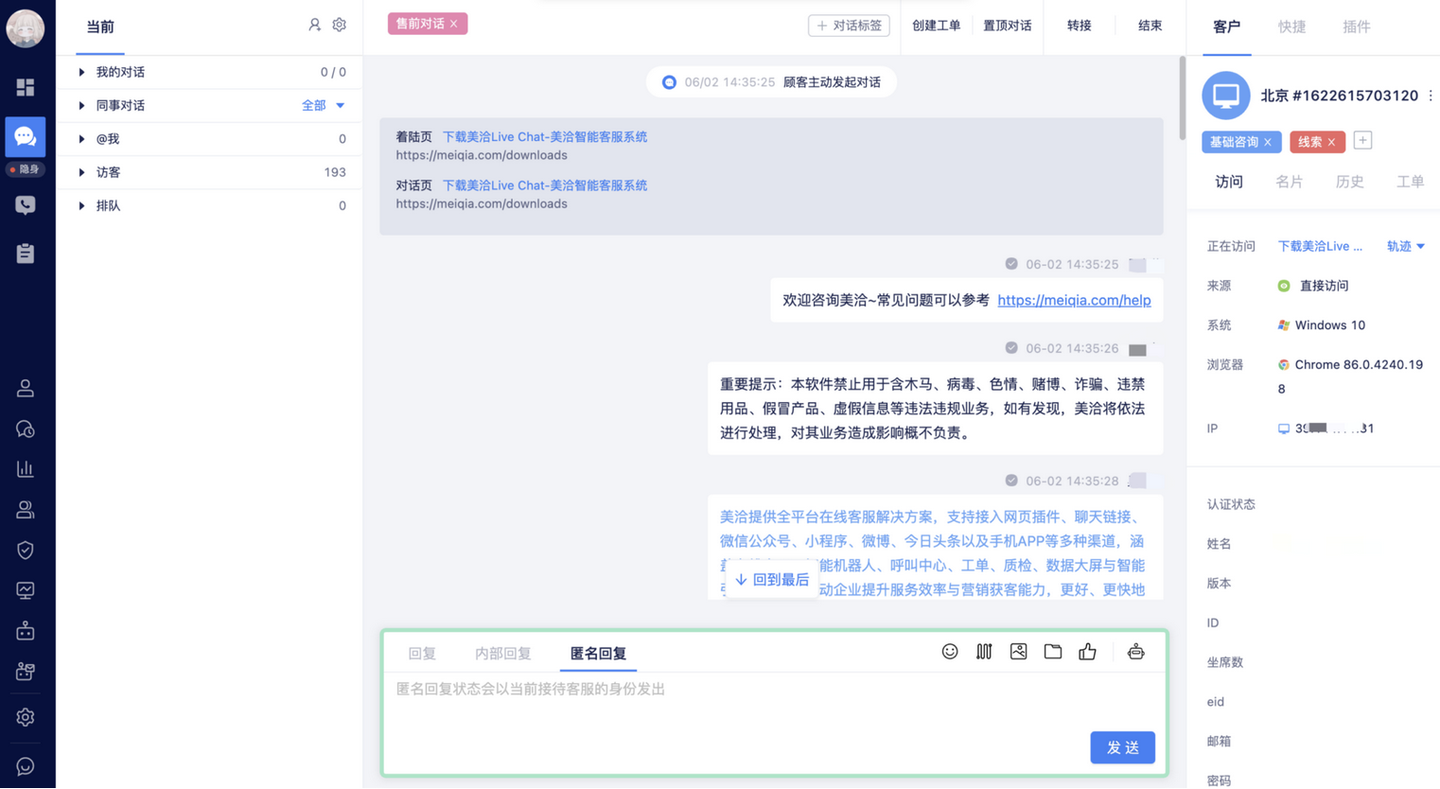Open the meiqia.com/help link
The image size is (1440, 789).
[1074, 300]
